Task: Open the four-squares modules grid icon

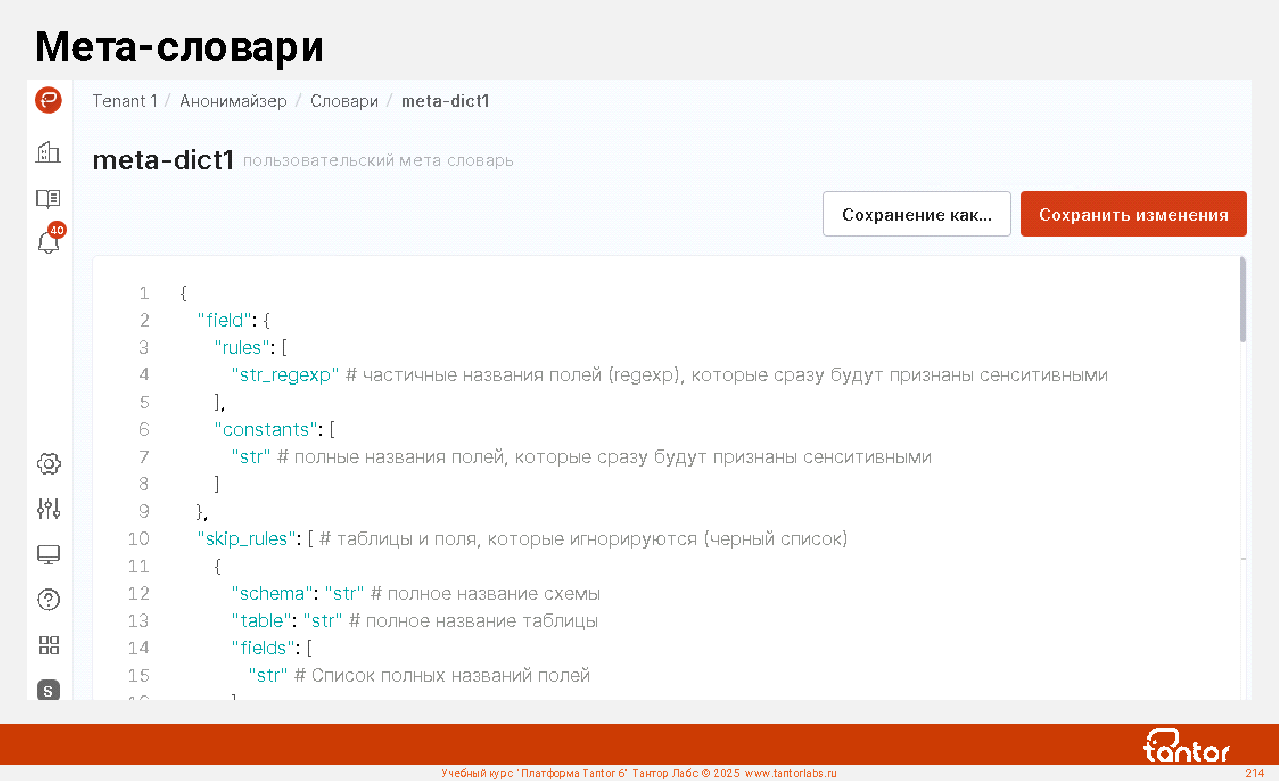Action: coord(48,644)
